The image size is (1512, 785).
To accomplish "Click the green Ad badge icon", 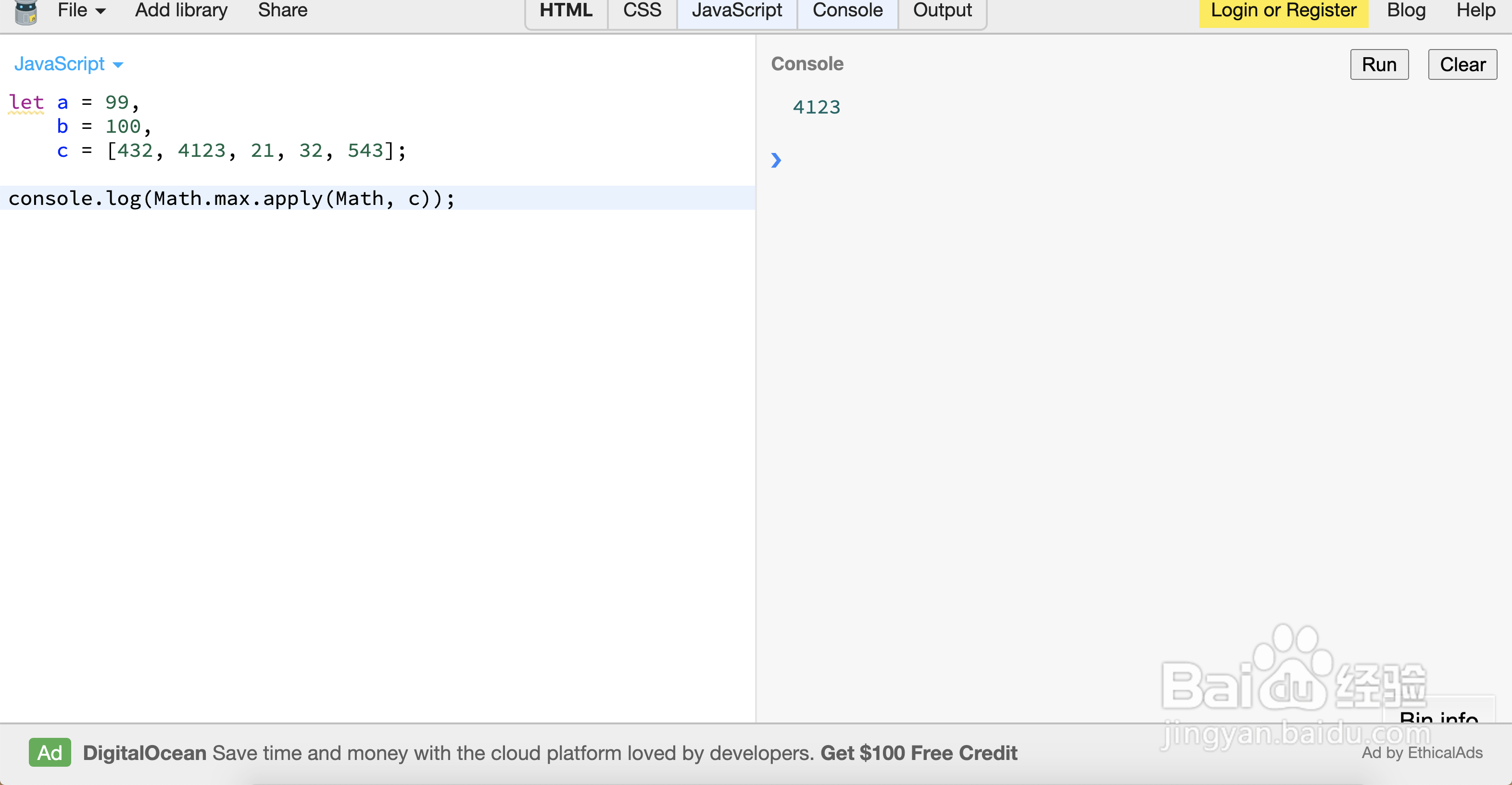I will click(x=50, y=752).
